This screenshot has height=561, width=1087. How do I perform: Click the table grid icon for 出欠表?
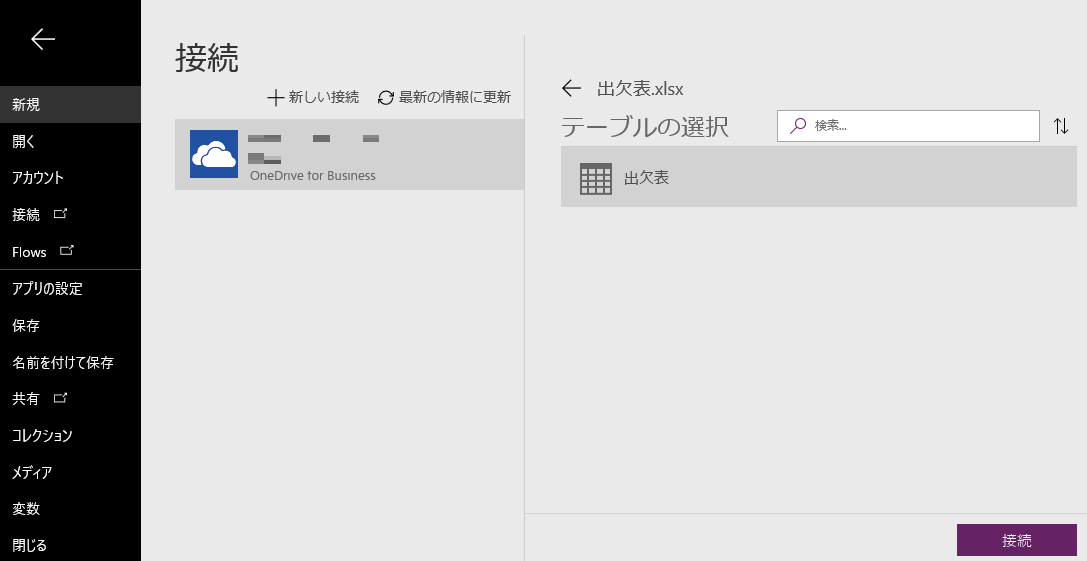pos(596,178)
